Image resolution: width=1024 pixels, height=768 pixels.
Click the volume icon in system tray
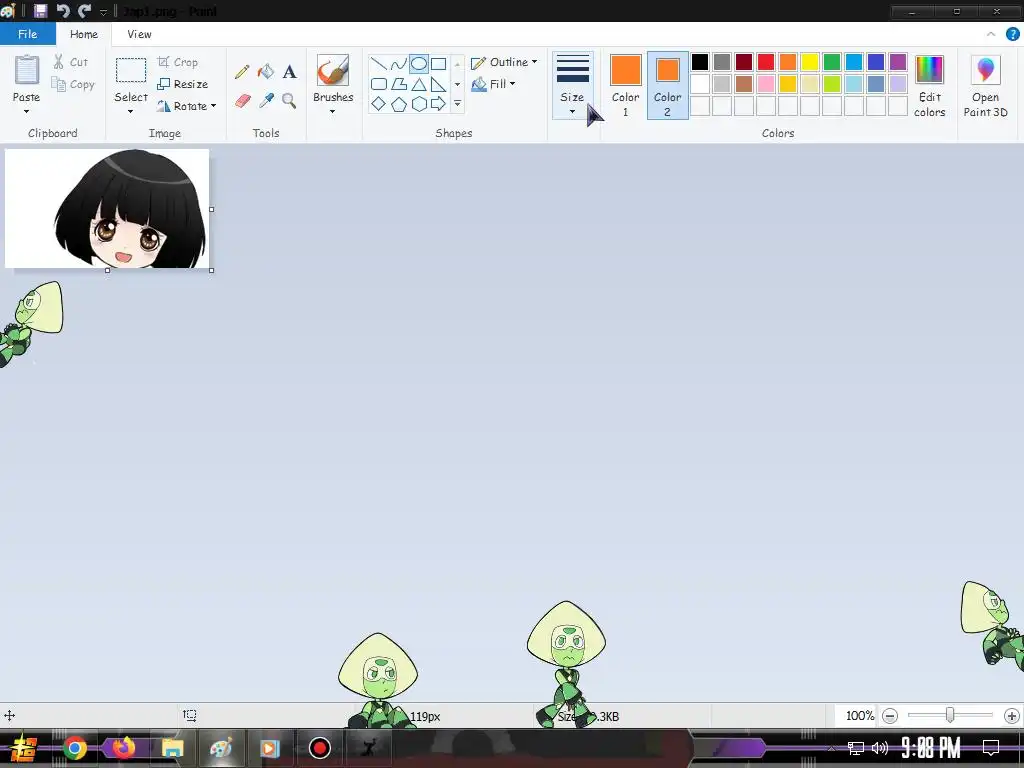point(880,748)
